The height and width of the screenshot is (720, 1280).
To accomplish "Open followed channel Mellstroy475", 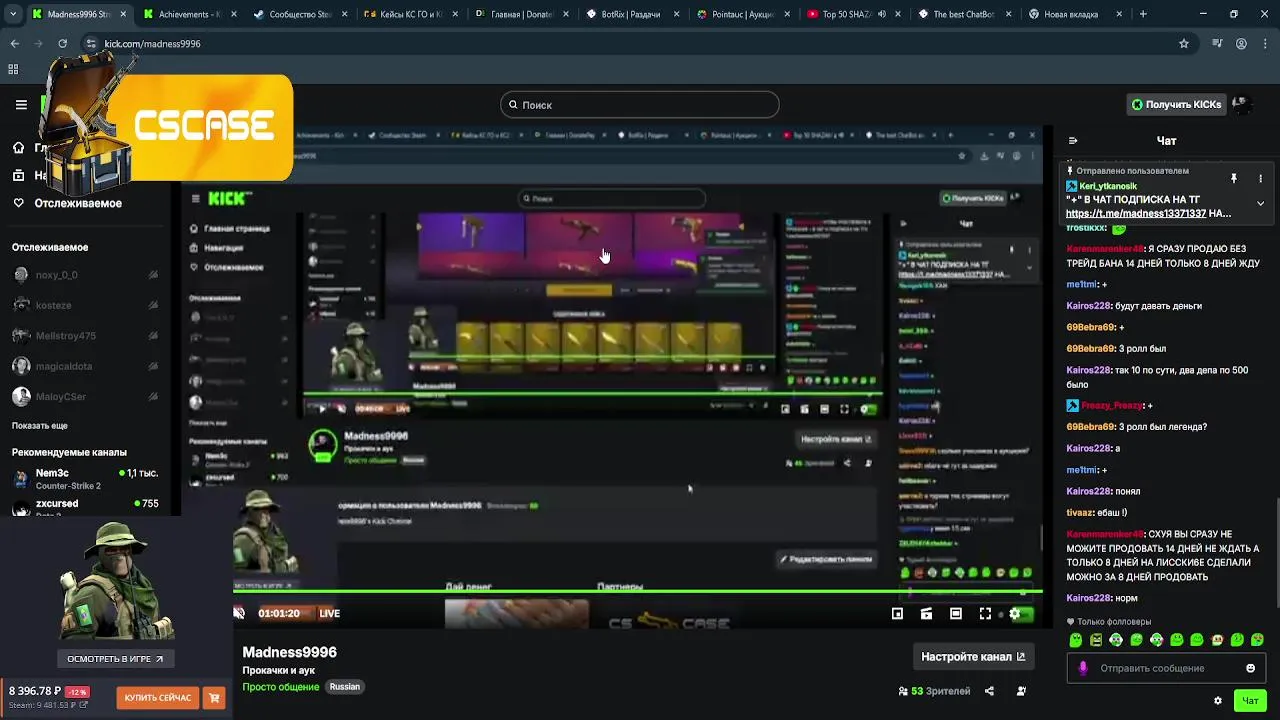I will coord(85,336).
